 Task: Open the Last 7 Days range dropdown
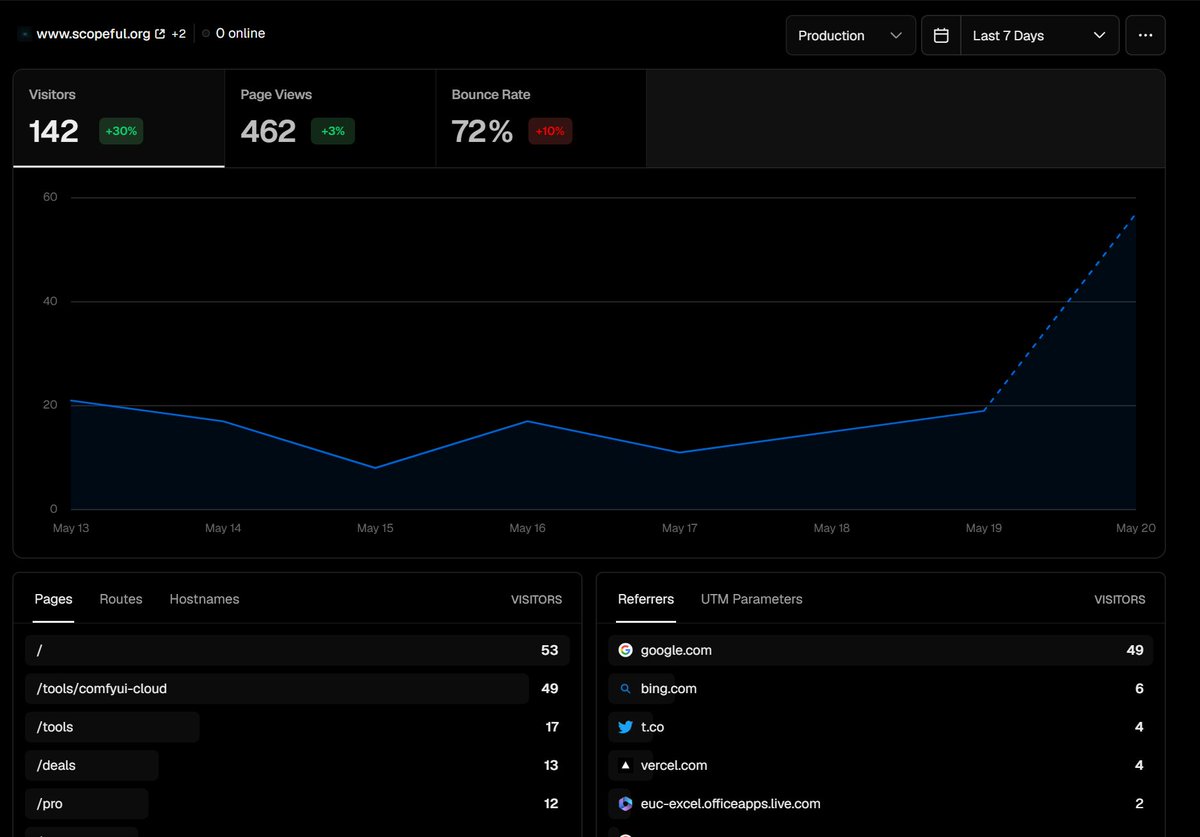pos(1039,35)
